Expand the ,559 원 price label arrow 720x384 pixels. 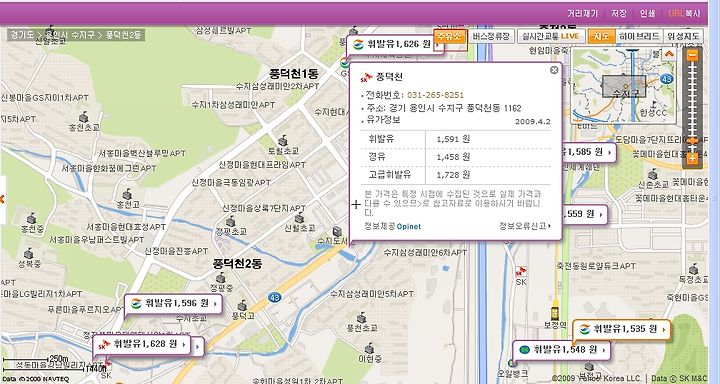point(601,214)
